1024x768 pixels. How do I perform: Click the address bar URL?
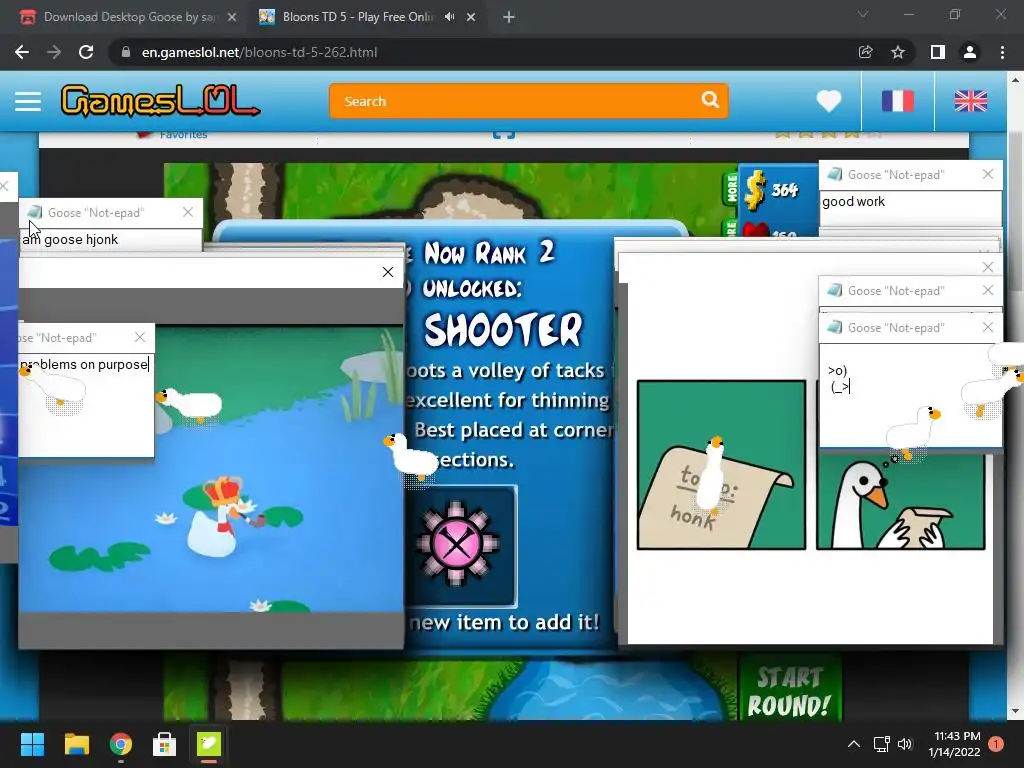259,52
